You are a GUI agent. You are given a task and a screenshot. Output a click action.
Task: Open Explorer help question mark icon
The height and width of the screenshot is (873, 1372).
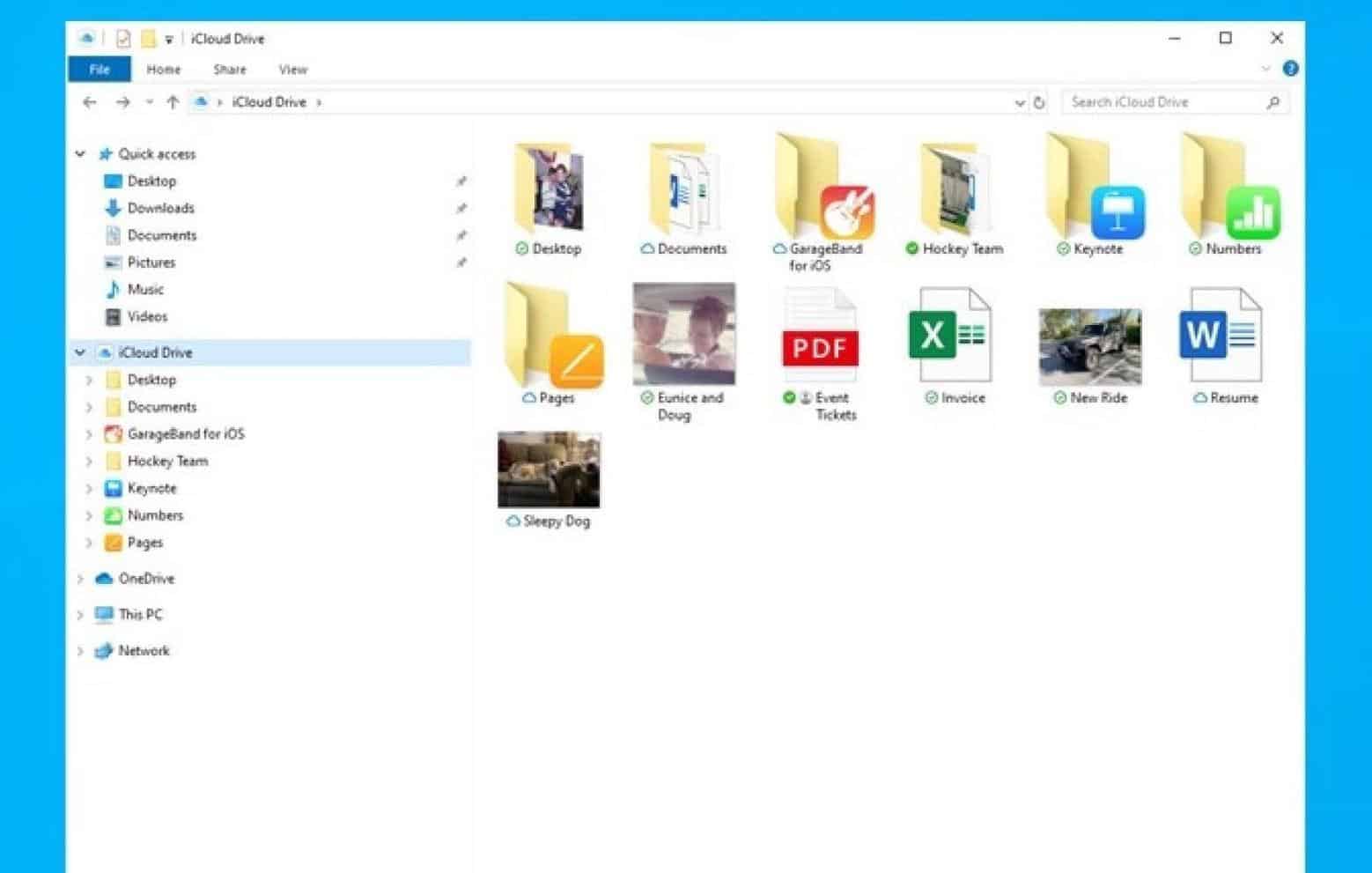click(1290, 69)
